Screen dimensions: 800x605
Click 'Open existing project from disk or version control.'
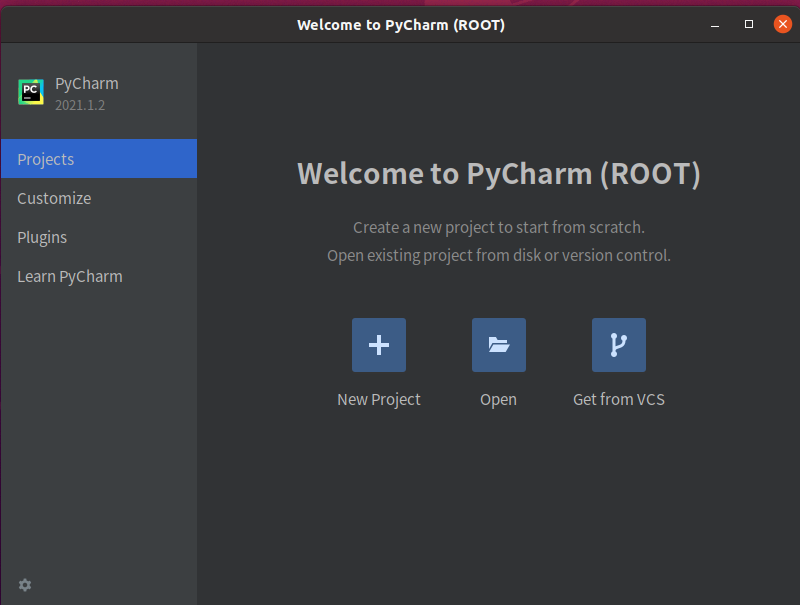tap(498, 255)
